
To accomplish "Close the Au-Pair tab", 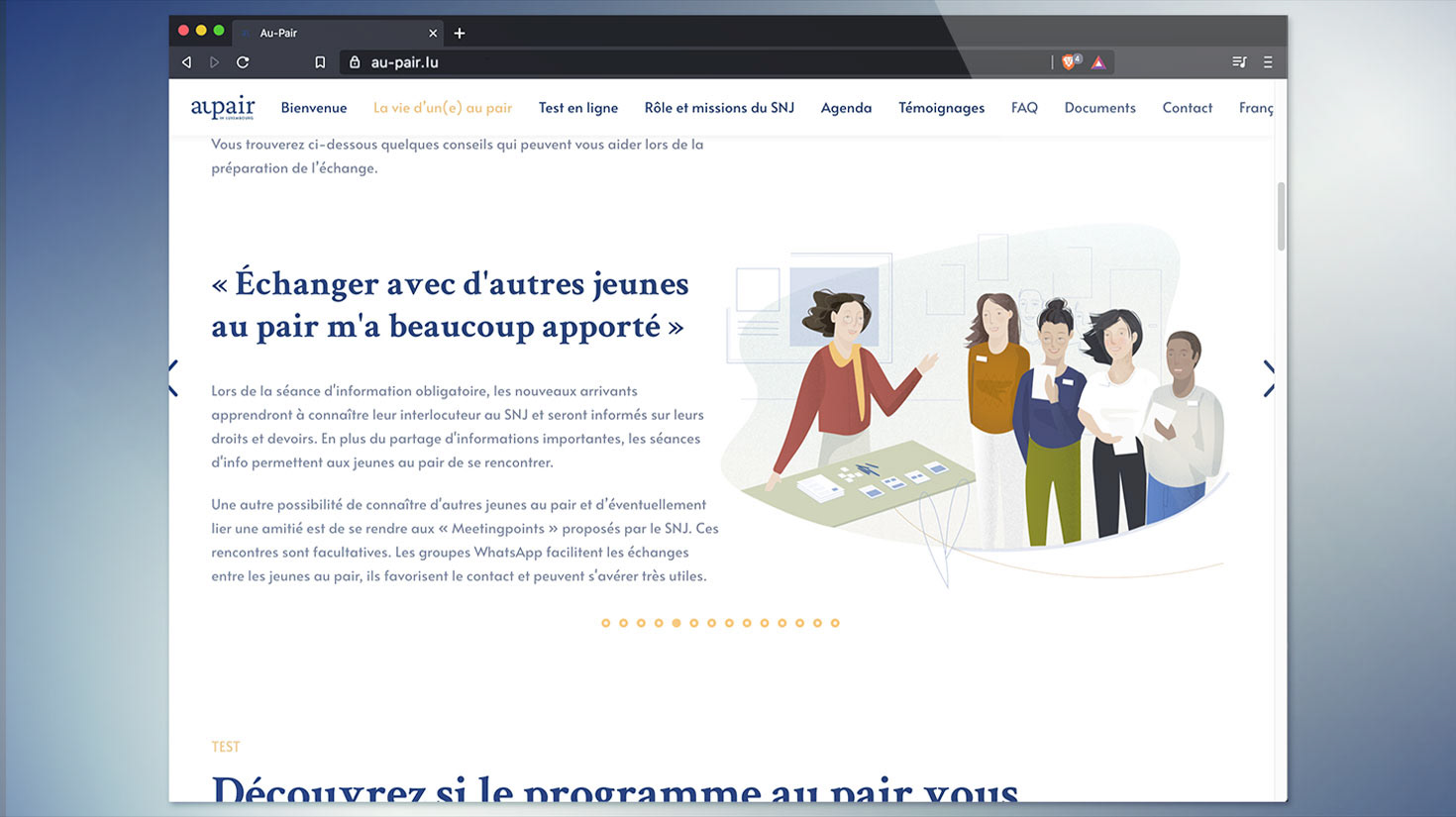I will tap(433, 33).
